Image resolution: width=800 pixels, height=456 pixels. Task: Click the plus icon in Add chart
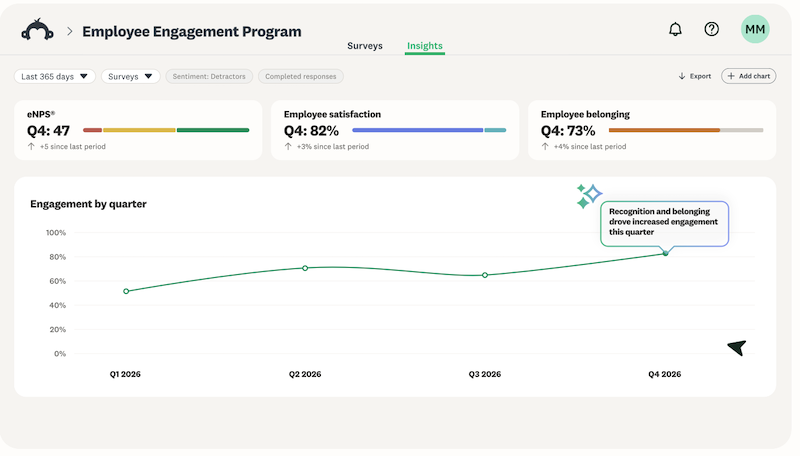pyautogui.click(x=731, y=76)
